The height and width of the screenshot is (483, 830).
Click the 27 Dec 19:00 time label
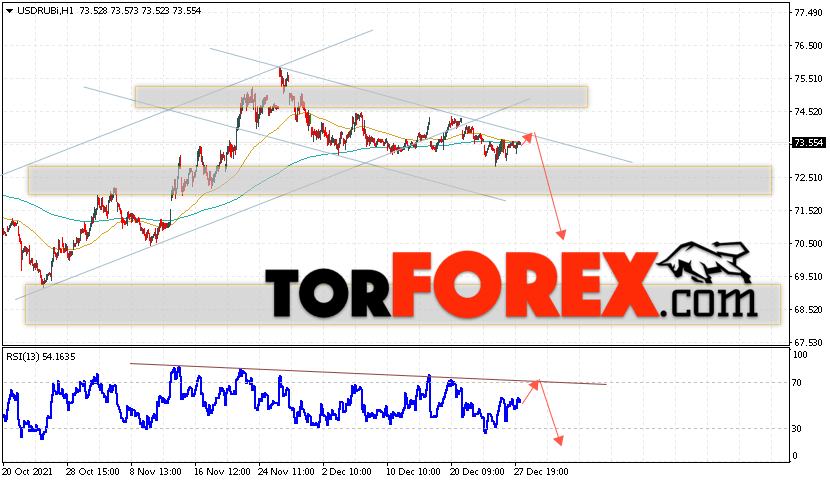click(x=540, y=472)
